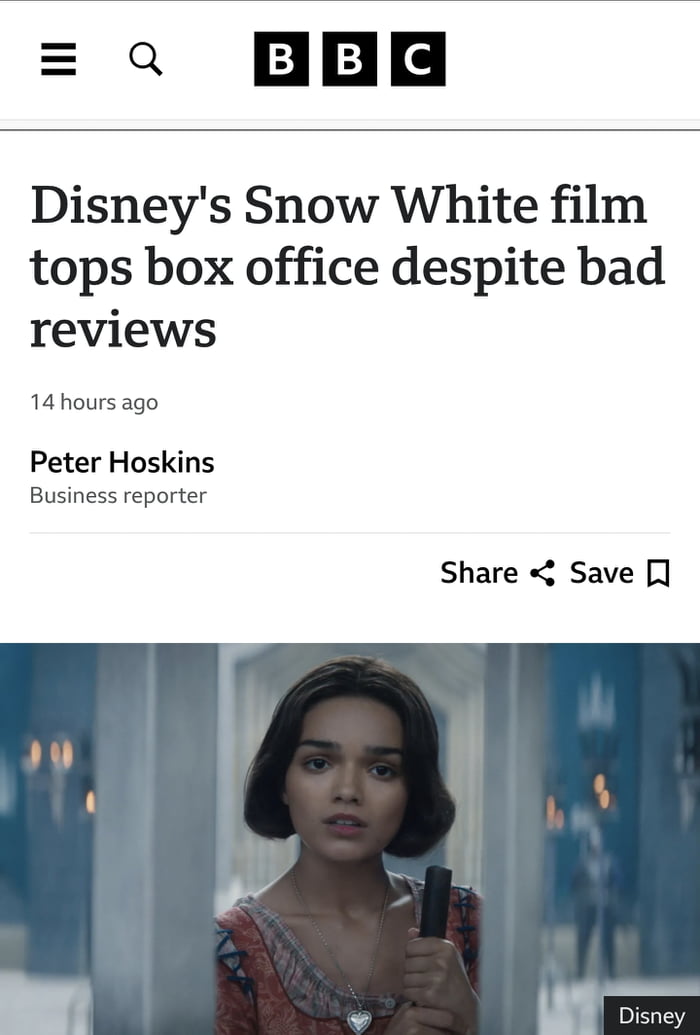Click the Snow White article headline
This screenshot has width=700, height=1035.
347,266
